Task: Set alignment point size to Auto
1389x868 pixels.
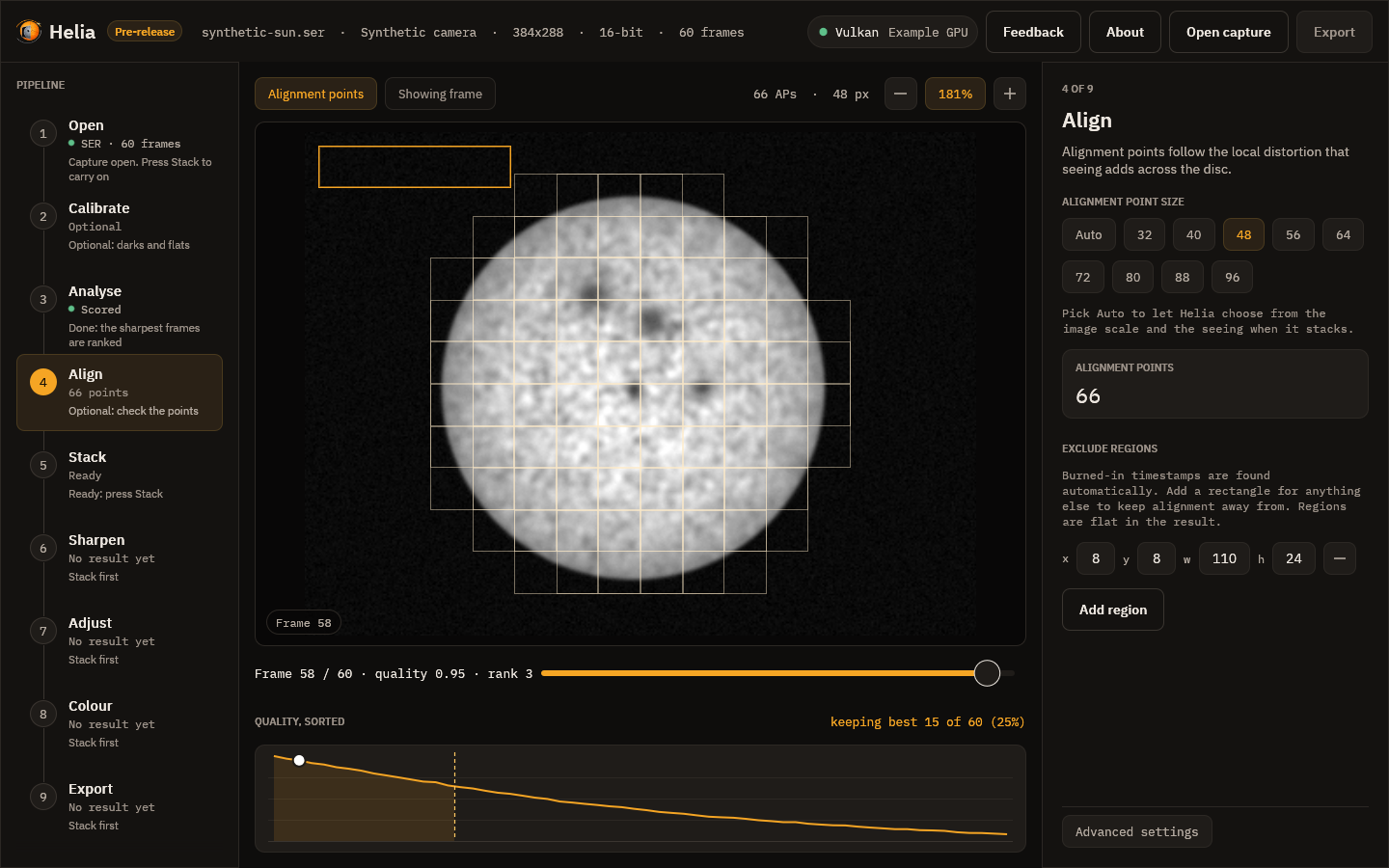Action: coord(1089,234)
